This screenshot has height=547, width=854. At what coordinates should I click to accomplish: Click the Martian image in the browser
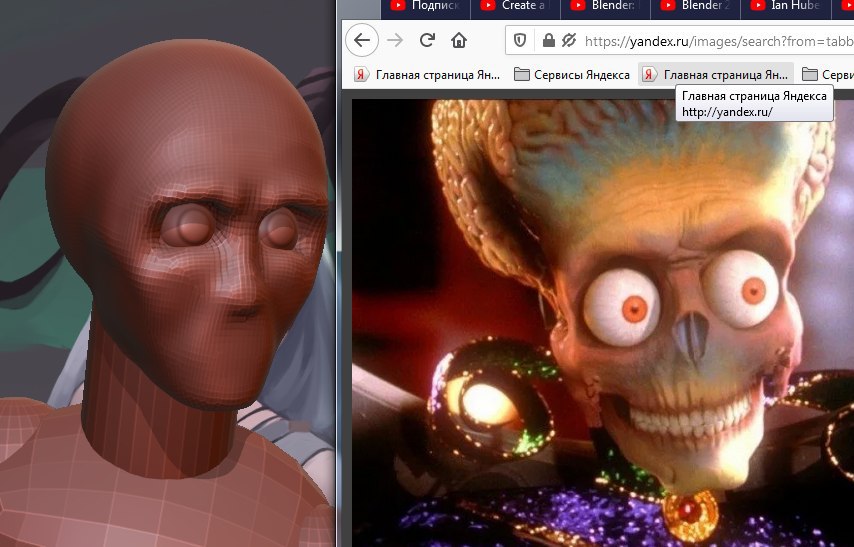click(x=603, y=323)
